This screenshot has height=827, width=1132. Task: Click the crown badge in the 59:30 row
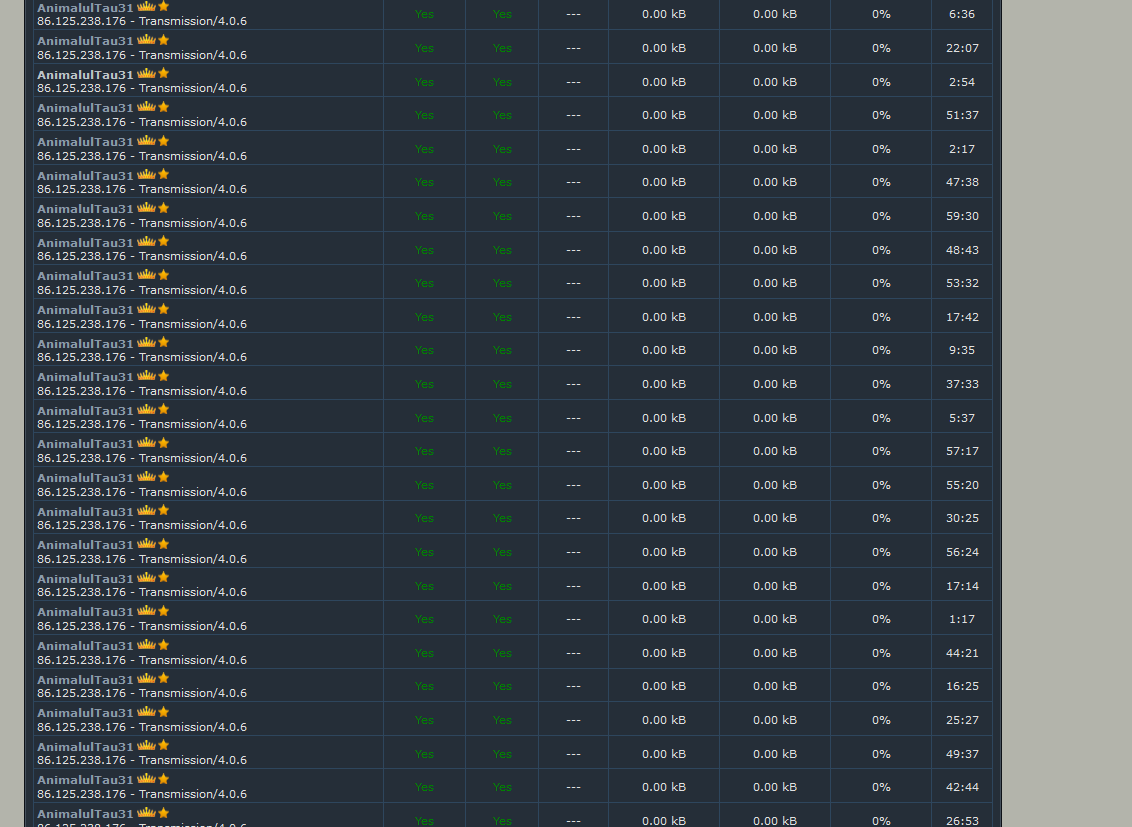[x=146, y=208]
